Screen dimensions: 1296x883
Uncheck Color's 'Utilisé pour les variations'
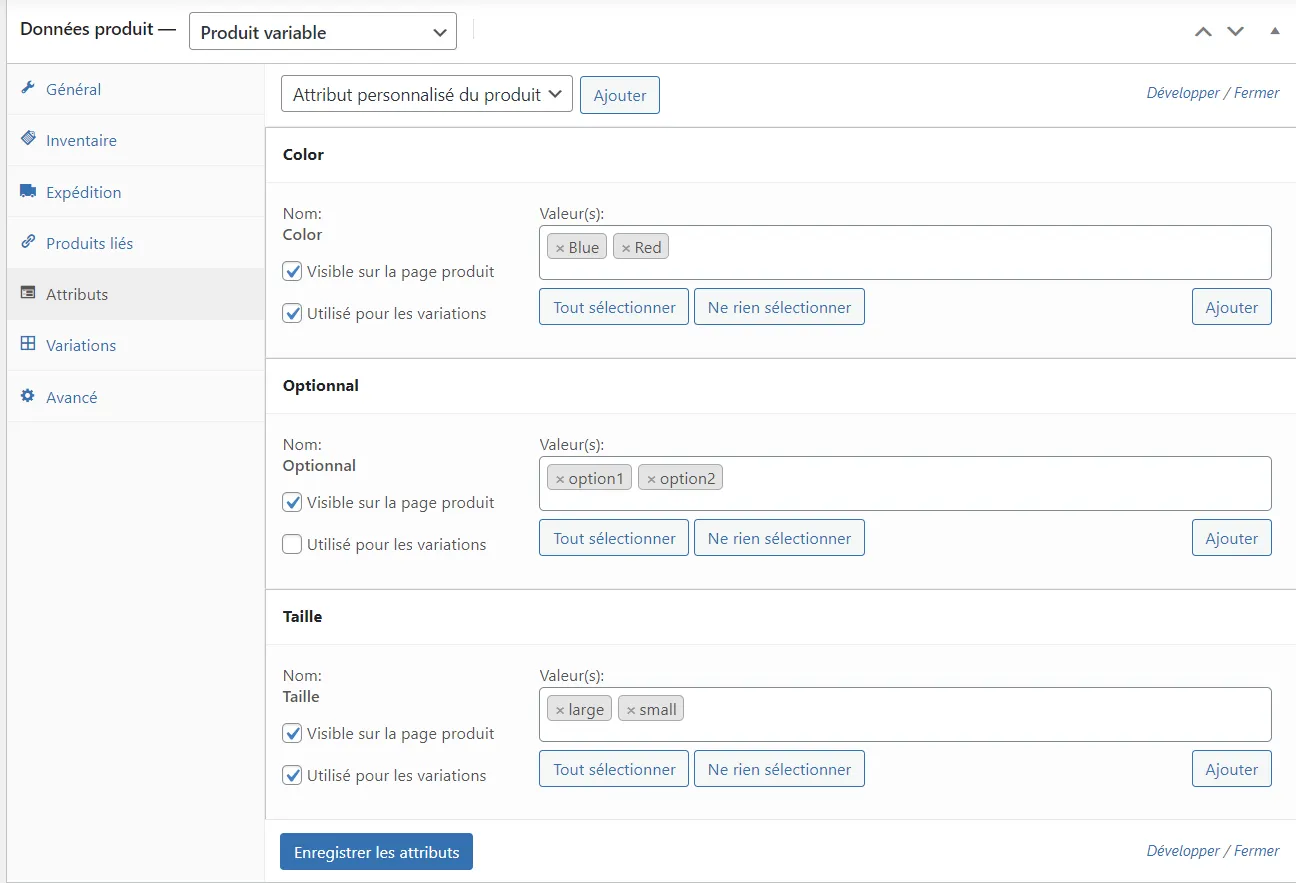click(x=292, y=313)
